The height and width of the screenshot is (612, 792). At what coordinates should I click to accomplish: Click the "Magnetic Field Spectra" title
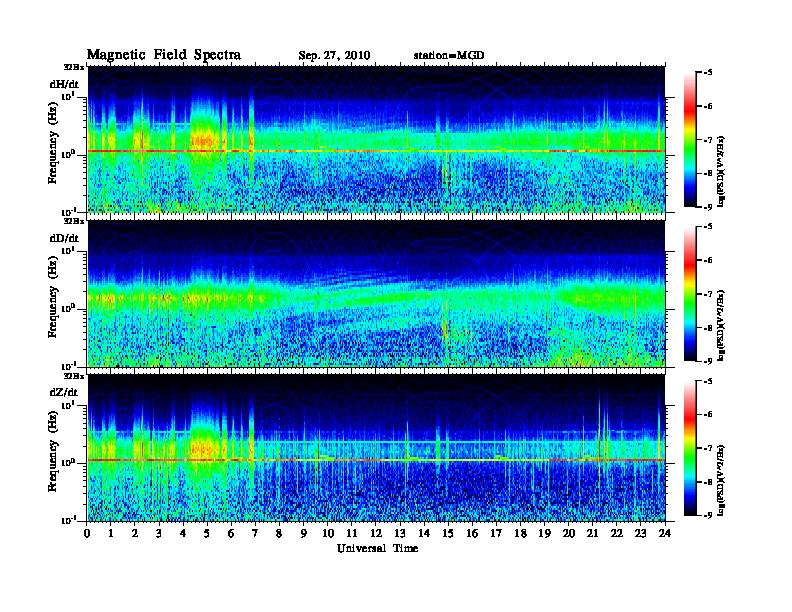[164, 55]
